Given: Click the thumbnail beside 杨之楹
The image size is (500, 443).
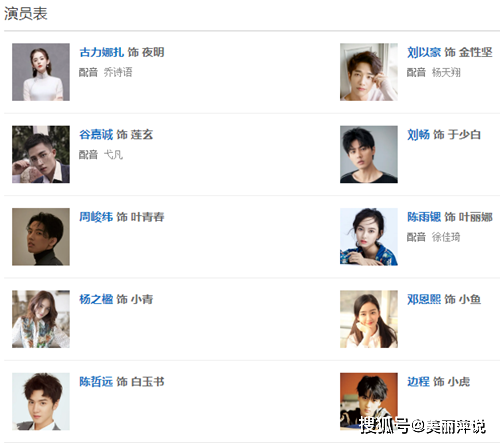Looking at the screenshot, I should (x=41, y=319).
